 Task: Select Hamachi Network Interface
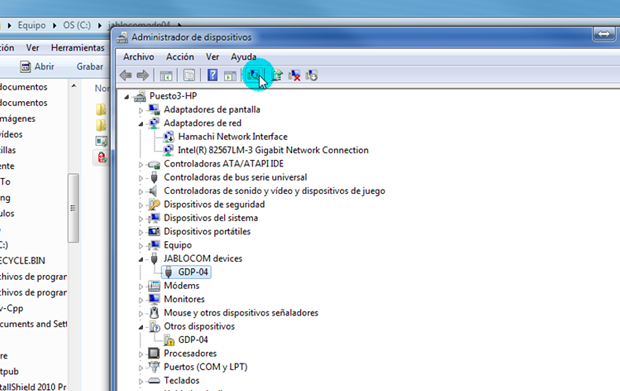(x=233, y=137)
